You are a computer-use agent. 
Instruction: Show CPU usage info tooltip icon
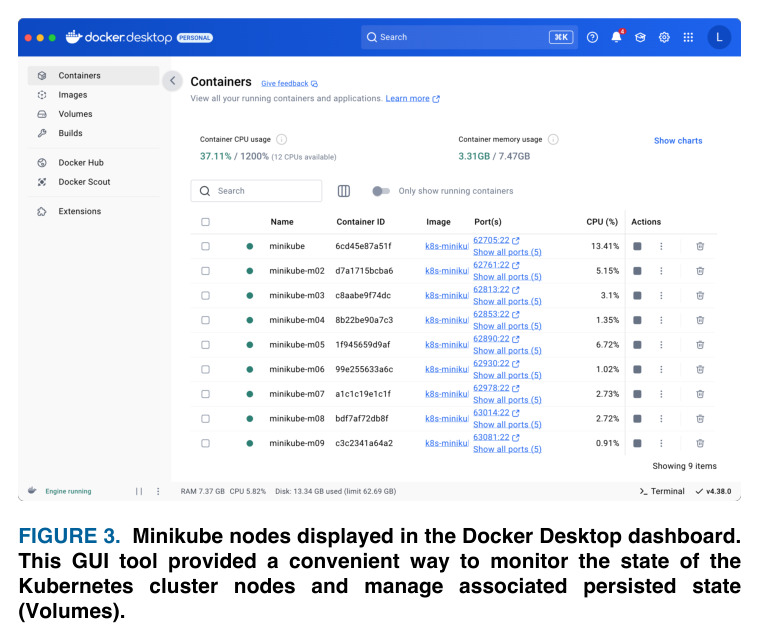pyautogui.click(x=281, y=140)
